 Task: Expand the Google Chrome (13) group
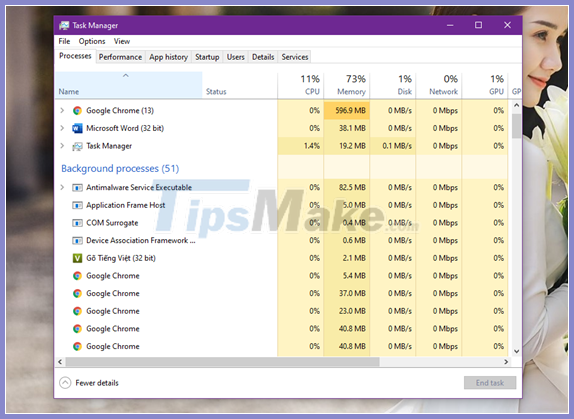[x=62, y=111]
